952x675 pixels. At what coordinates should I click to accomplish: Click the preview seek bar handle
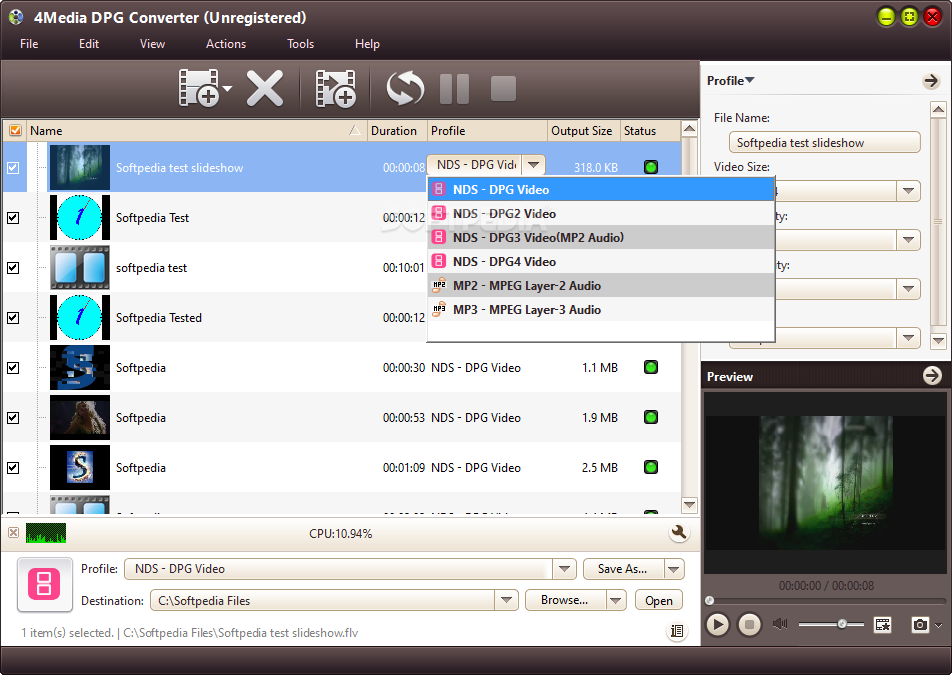coord(709,600)
